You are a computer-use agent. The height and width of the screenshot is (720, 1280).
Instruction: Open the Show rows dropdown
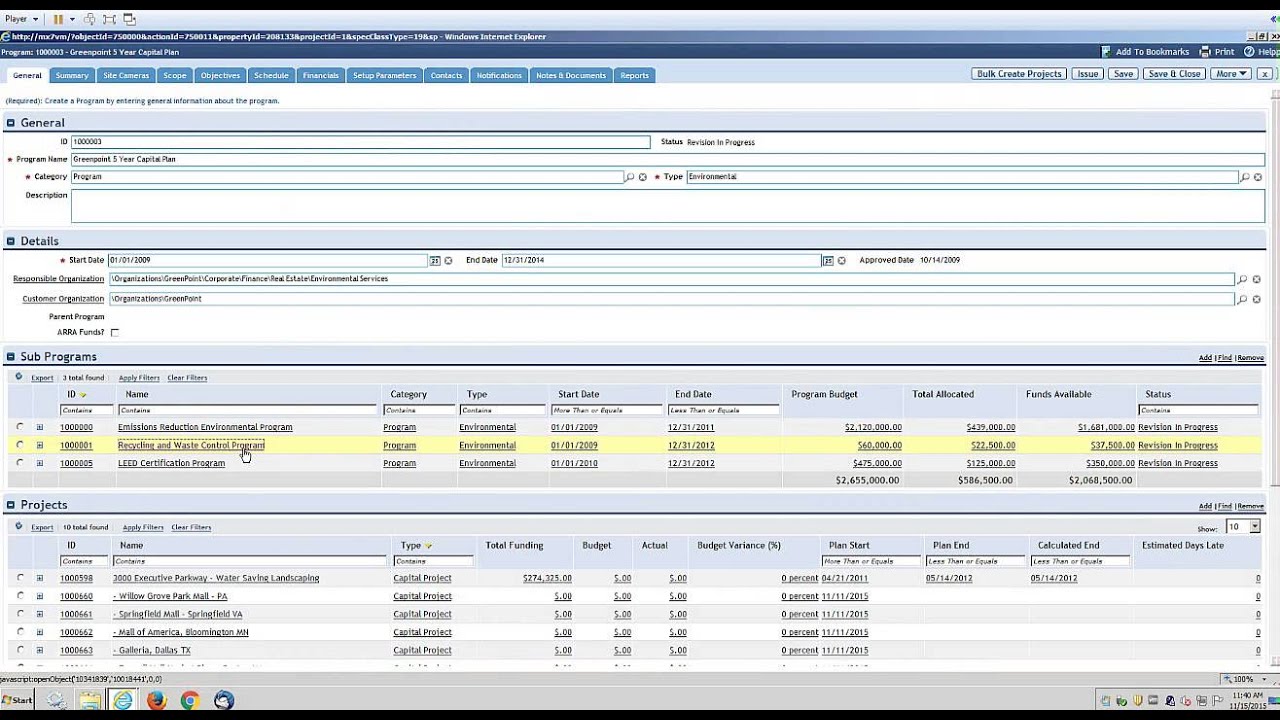click(1243, 527)
